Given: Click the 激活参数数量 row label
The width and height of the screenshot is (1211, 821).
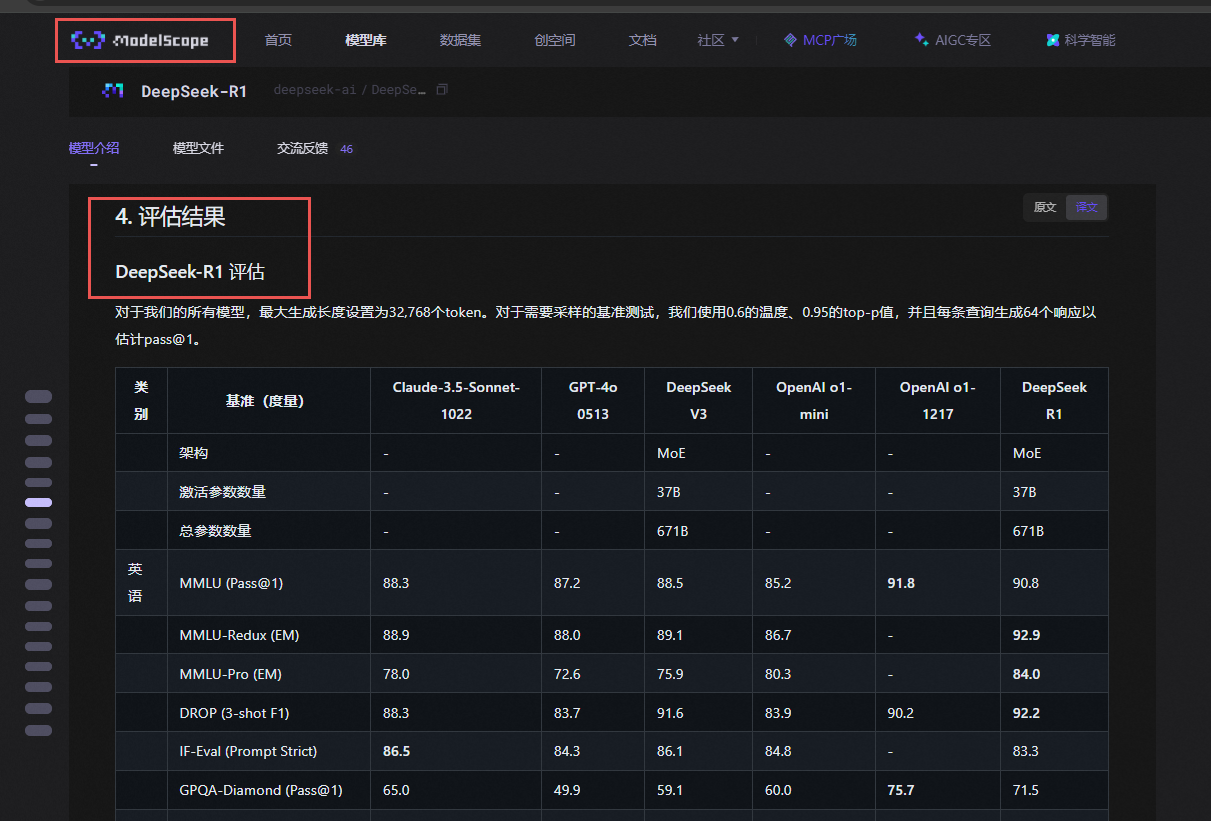Looking at the screenshot, I should click(x=222, y=492).
